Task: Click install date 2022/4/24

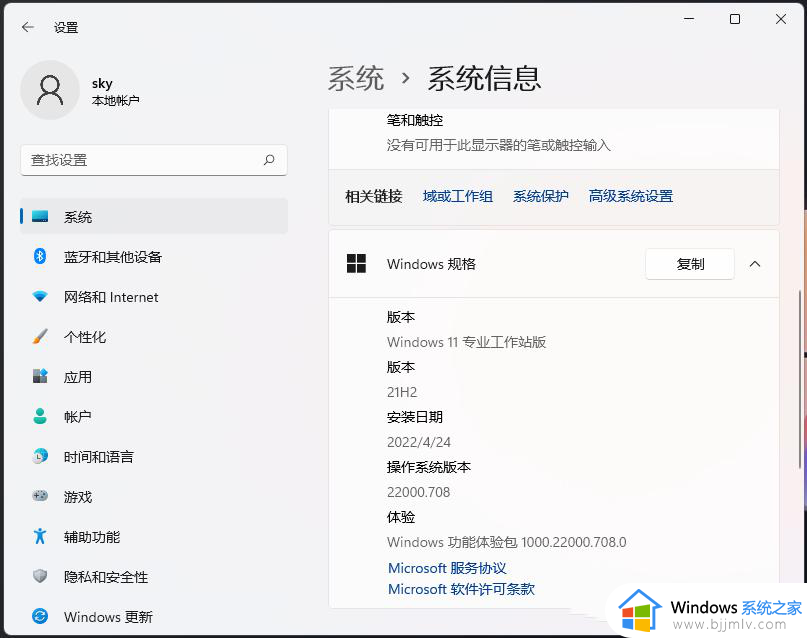Action: tap(419, 442)
